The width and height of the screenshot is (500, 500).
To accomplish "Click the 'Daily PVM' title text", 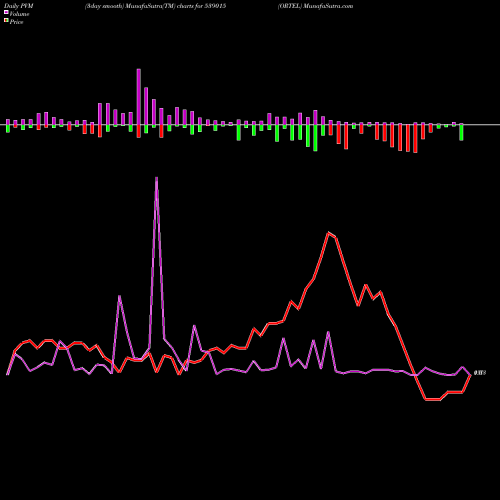I will 19,6.
